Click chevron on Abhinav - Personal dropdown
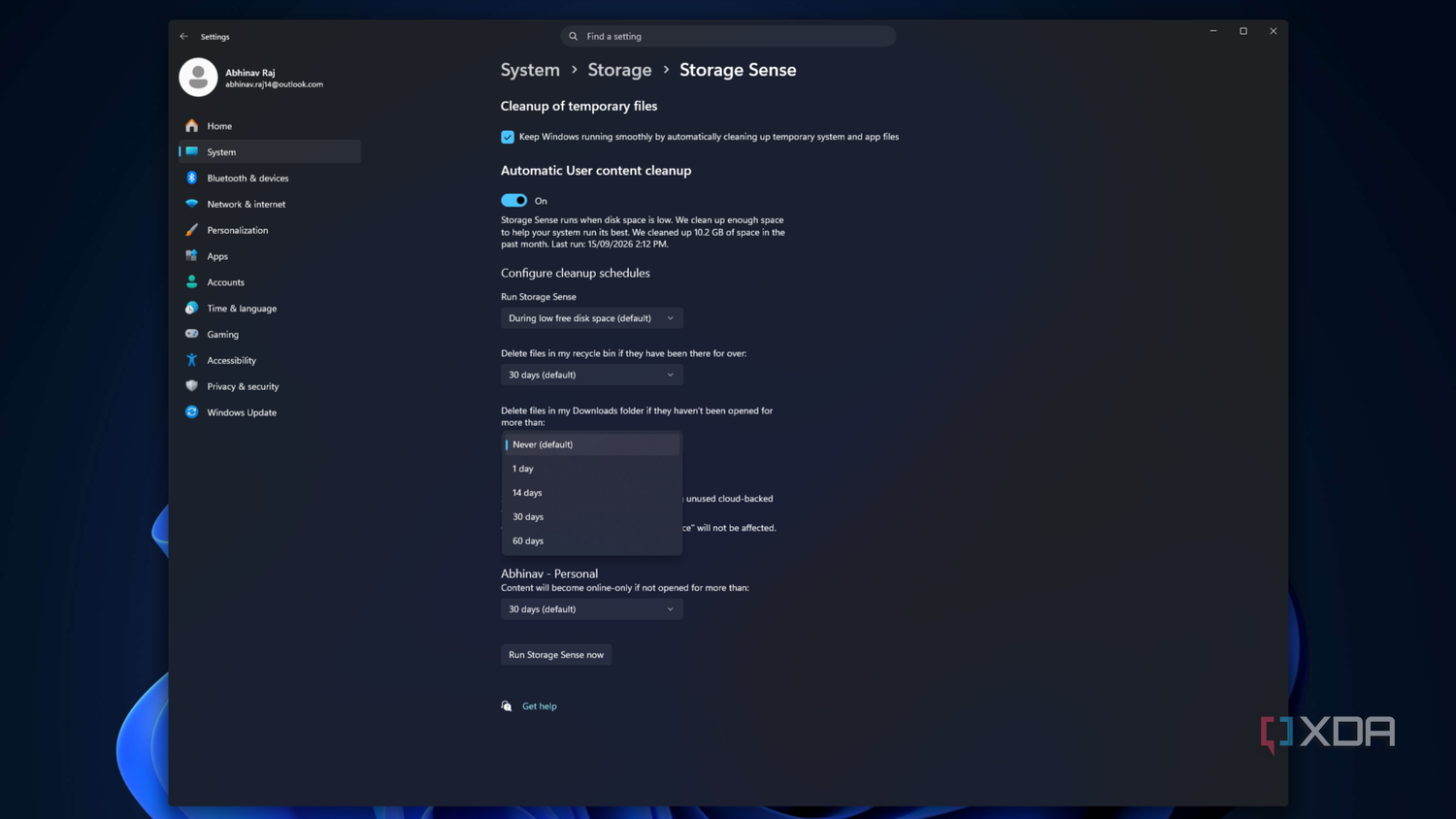This screenshot has width=1456, height=819. click(670, 609)
